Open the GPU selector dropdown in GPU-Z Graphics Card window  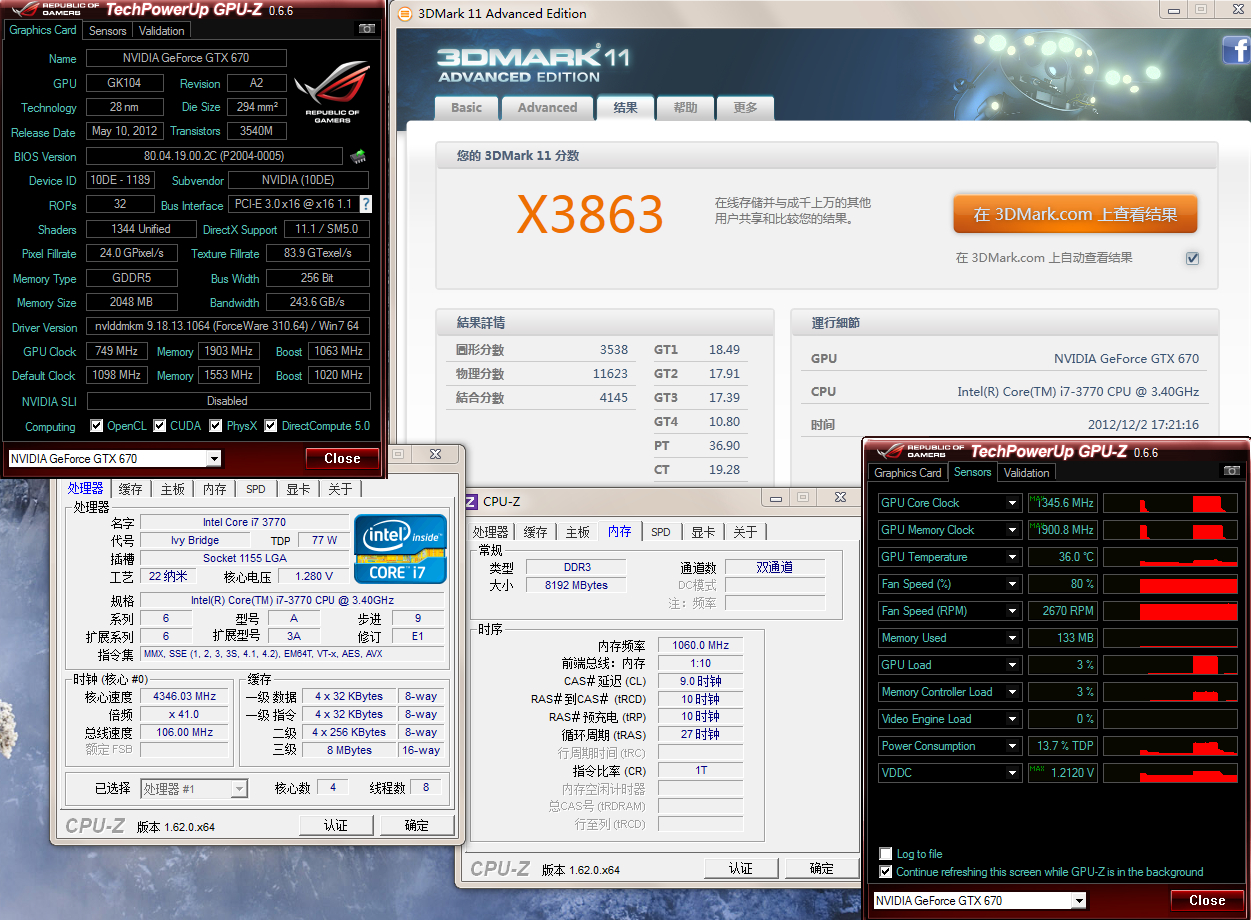pyautogui.click(x=214, y=459)
